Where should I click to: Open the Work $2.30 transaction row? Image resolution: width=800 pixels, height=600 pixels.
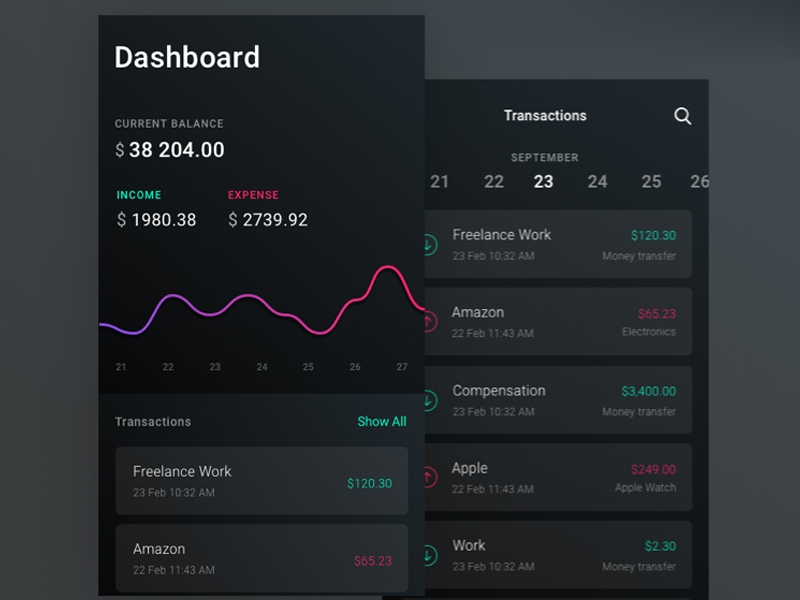point(558,555)
